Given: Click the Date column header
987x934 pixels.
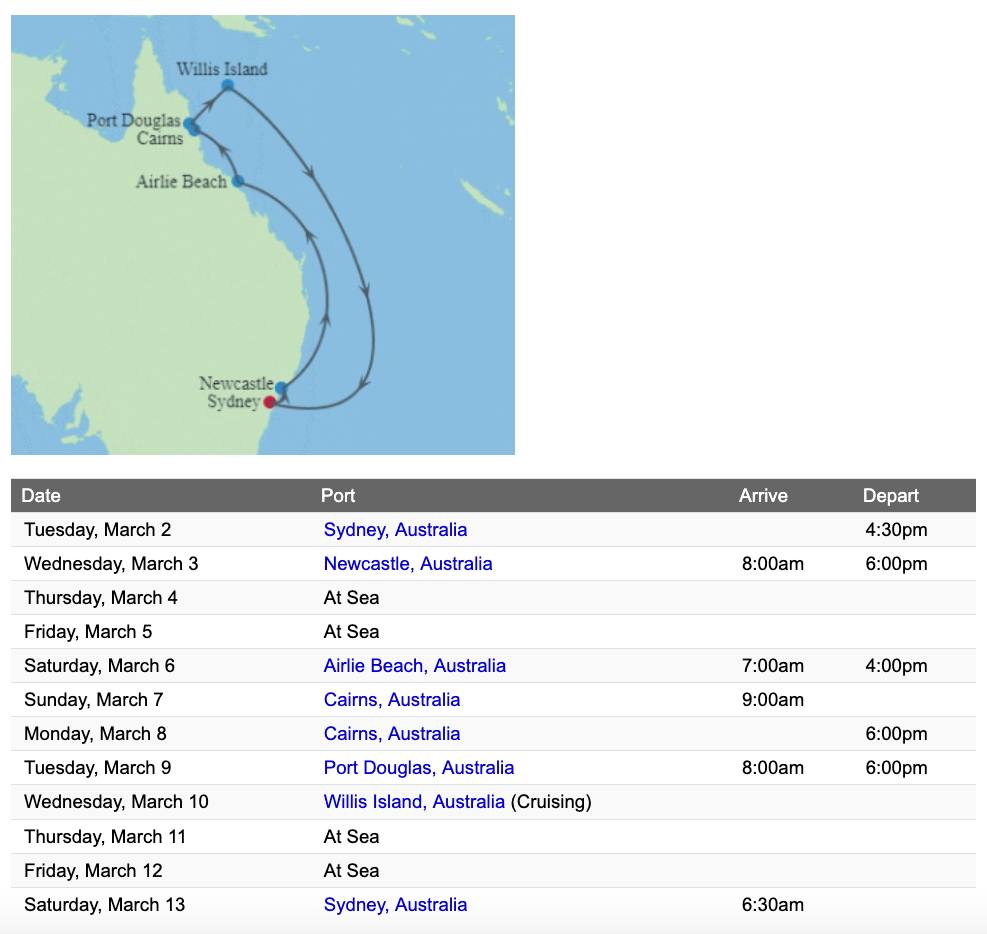Looking at the screenshot, I should click(x=41, y=496).
